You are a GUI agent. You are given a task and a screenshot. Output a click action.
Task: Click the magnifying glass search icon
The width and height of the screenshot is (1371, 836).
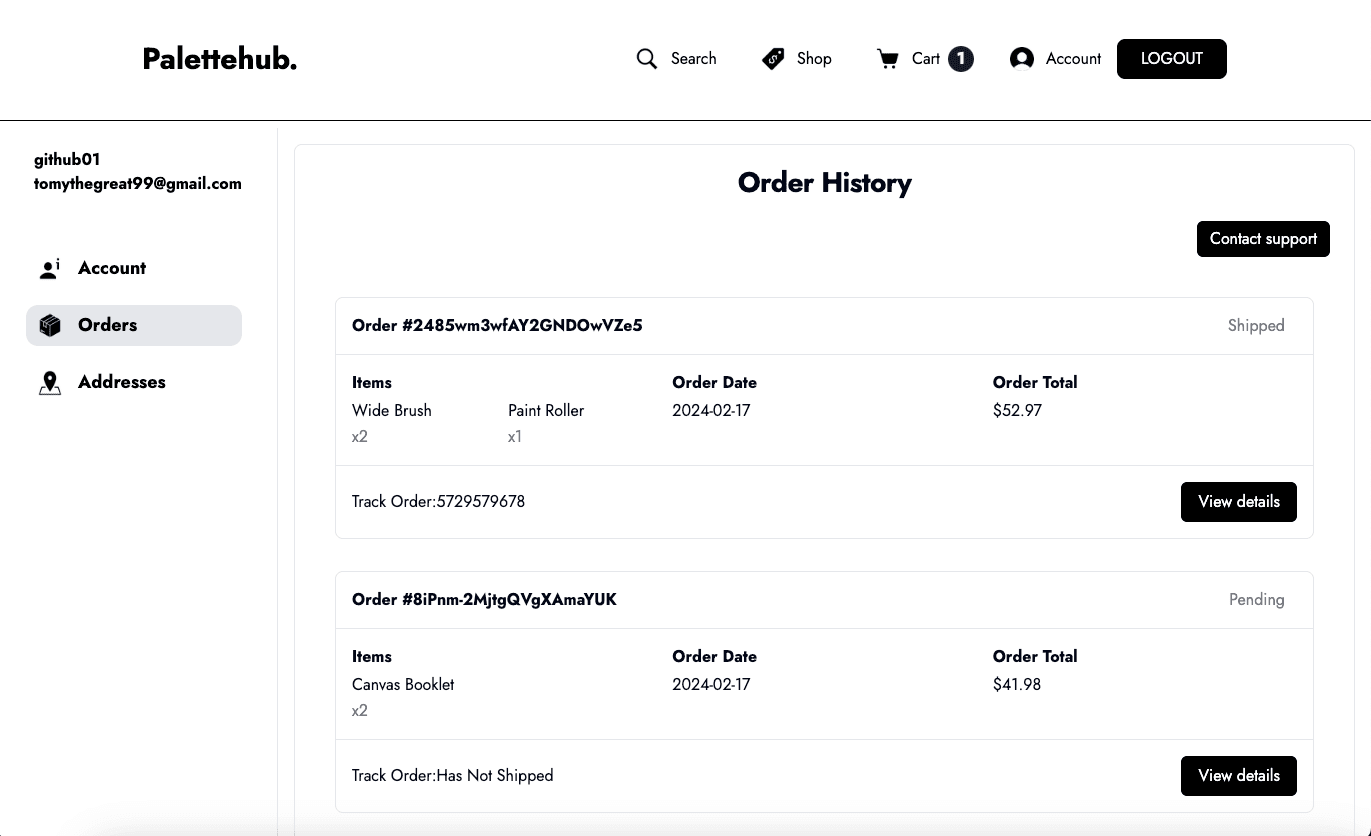647,59
